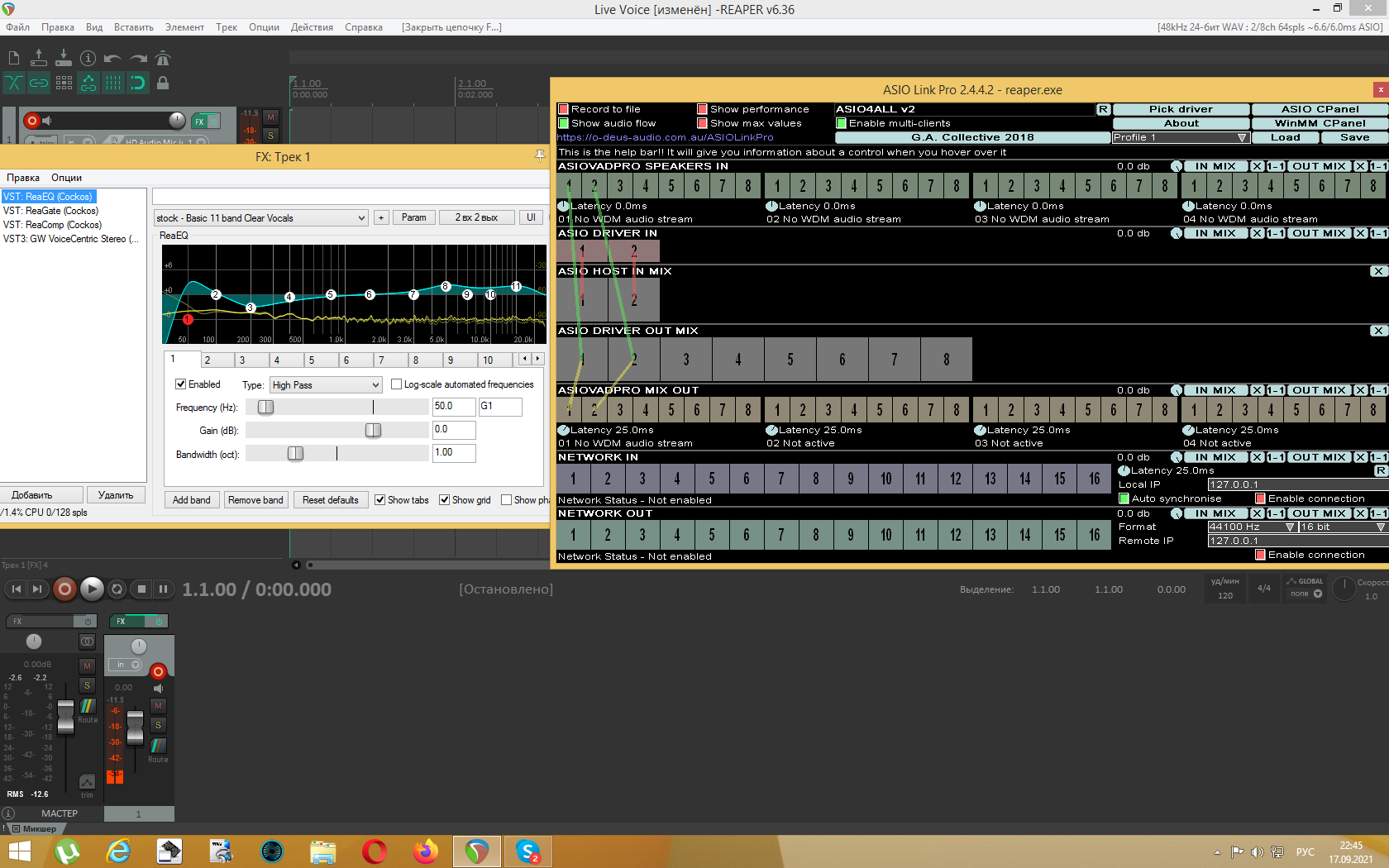Image resolution: width=1389 pixels, height=868 pixels.
Task: Toggle grid lines icon in toolbar
Action: point(113,83)
